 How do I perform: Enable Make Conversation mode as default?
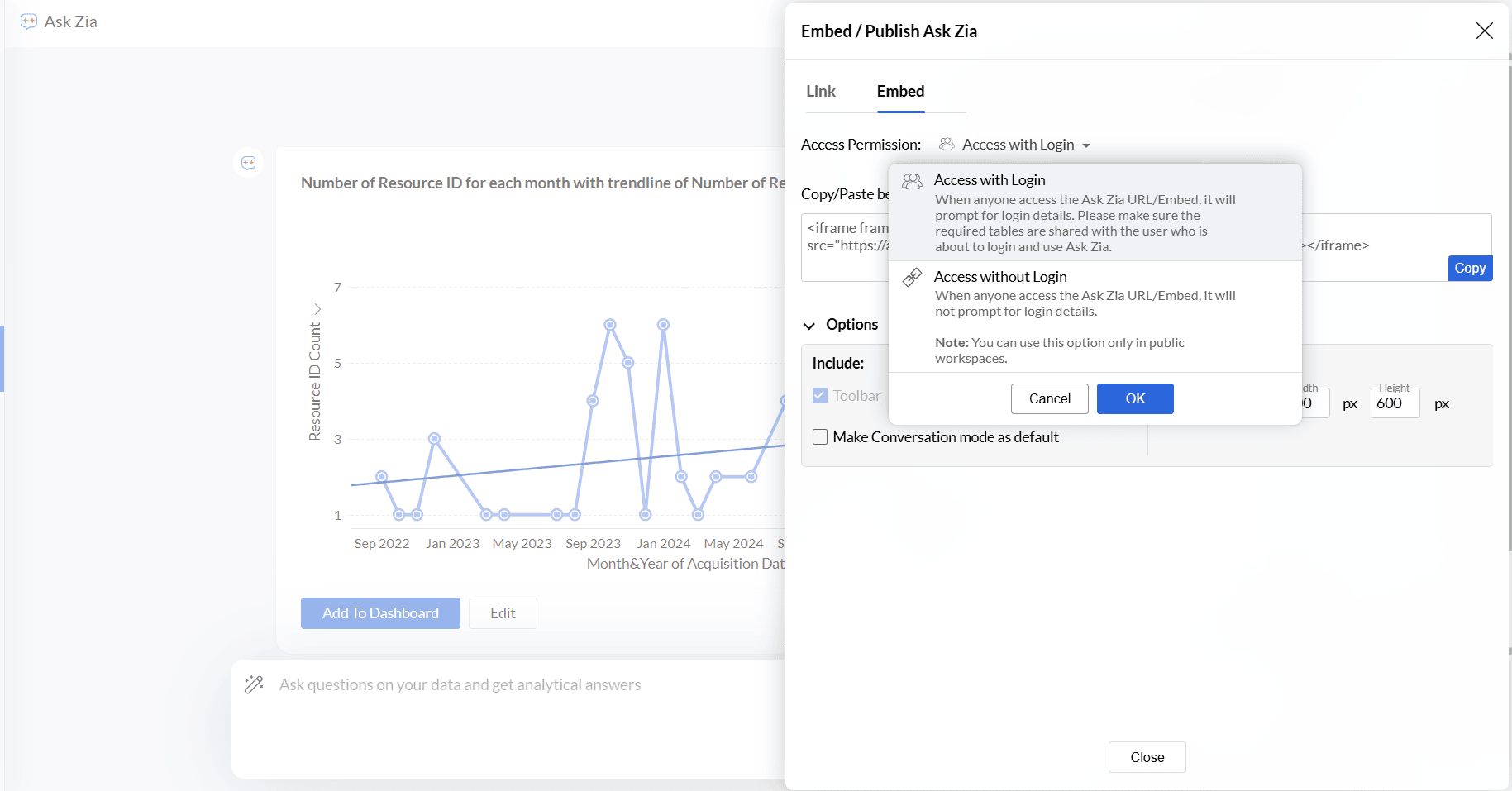(x=820, y=437)
